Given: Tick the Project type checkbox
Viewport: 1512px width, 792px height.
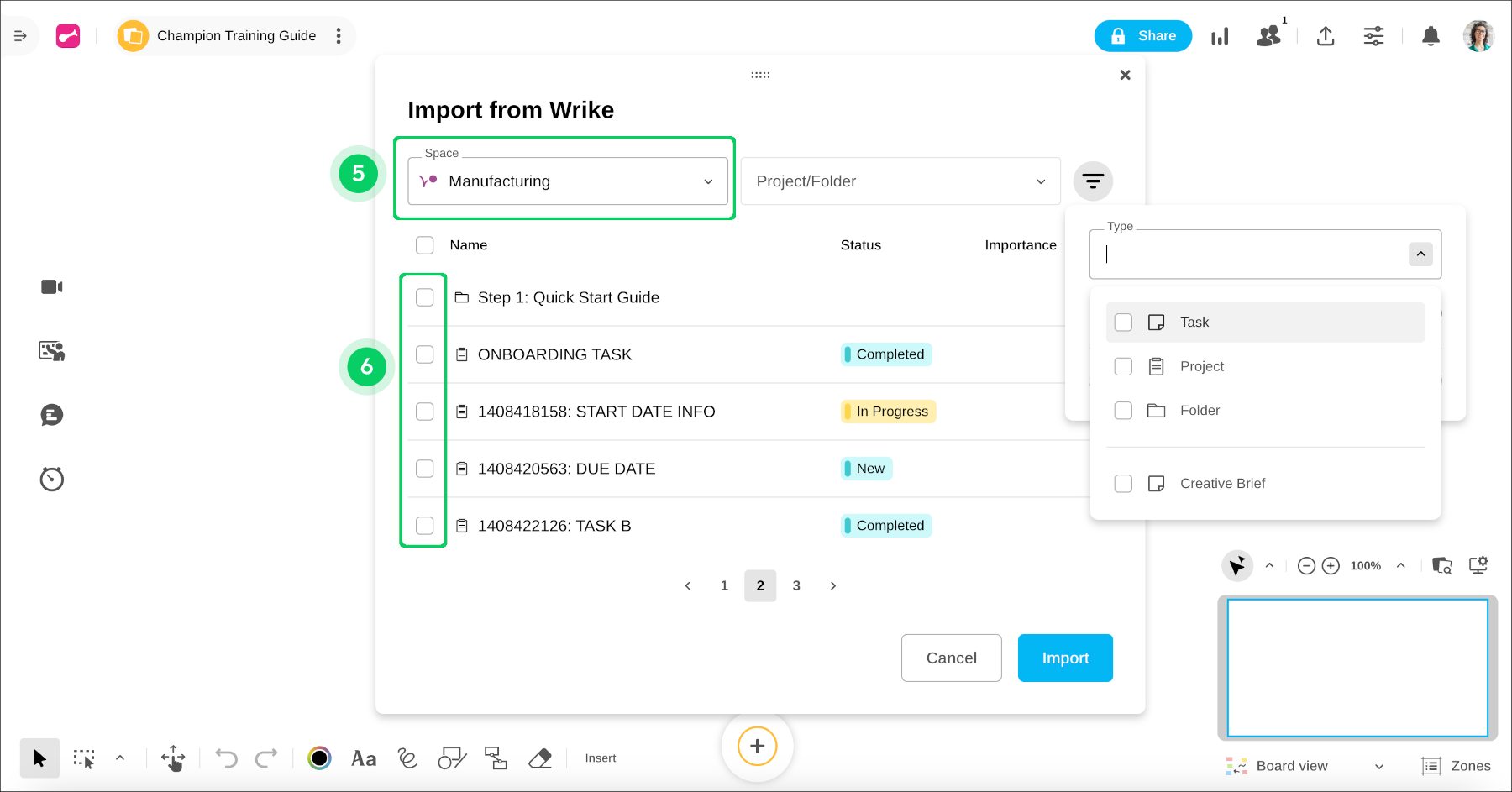Looking at the screenshot, I should [1123, 366].
